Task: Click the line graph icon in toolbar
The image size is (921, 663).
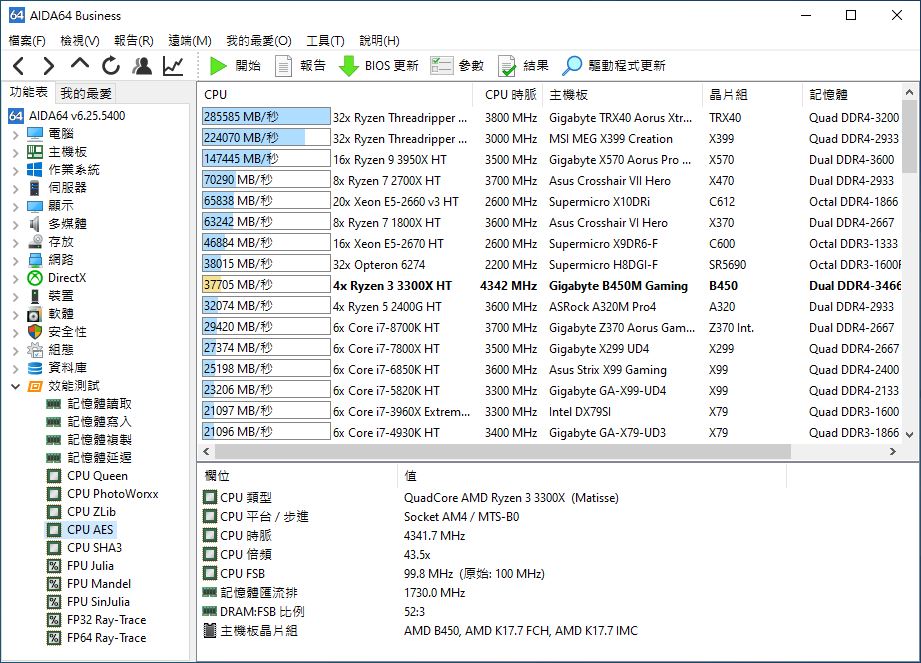Action: (x=173, y=66)
